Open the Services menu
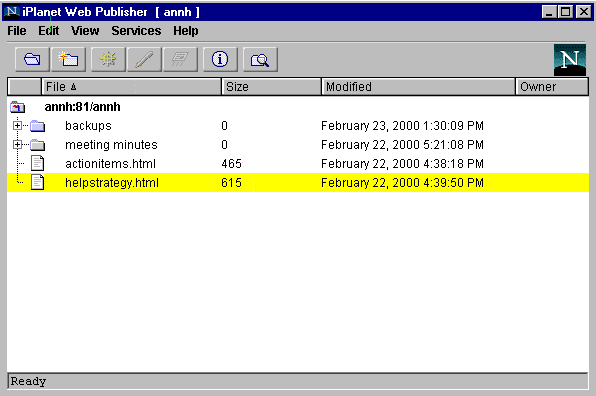This screenshot has height=396, width=596. (136, 31)
